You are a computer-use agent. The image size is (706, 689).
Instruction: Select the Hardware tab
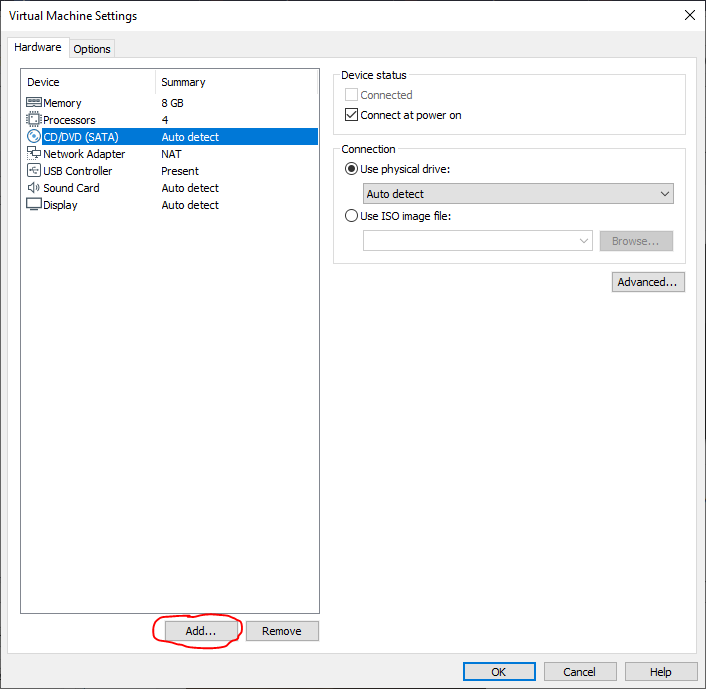38,48
